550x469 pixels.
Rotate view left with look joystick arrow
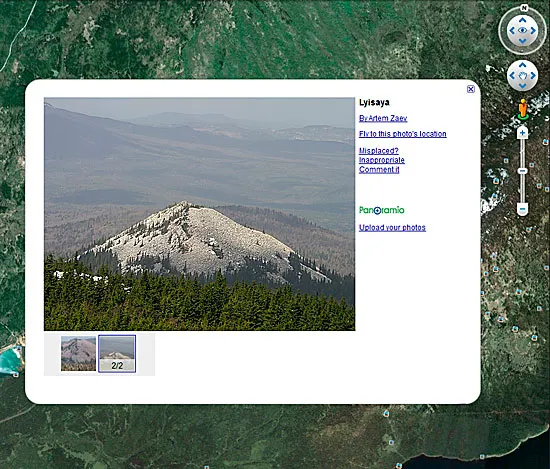click(512, 31)
